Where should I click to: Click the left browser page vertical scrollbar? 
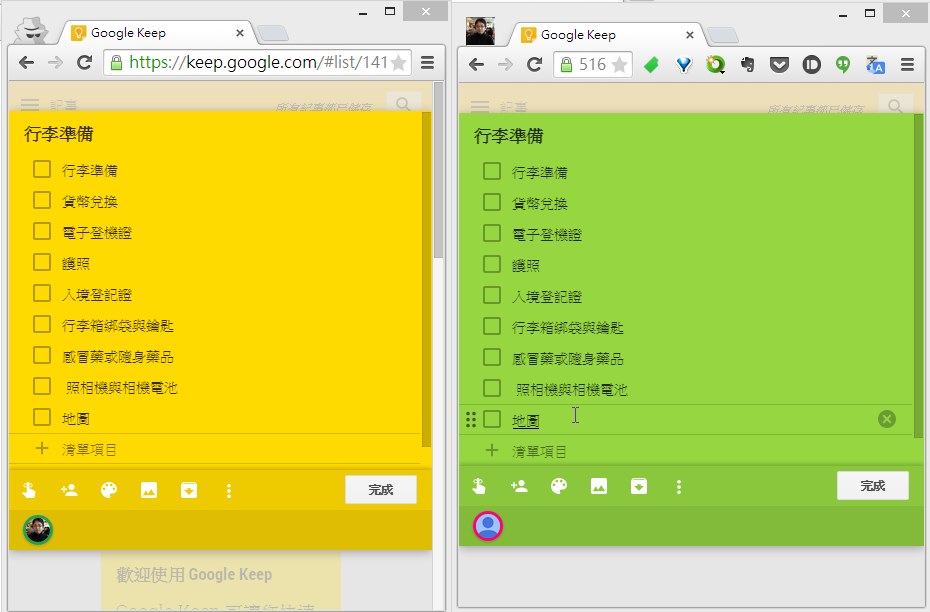click(x=438, y=170)
